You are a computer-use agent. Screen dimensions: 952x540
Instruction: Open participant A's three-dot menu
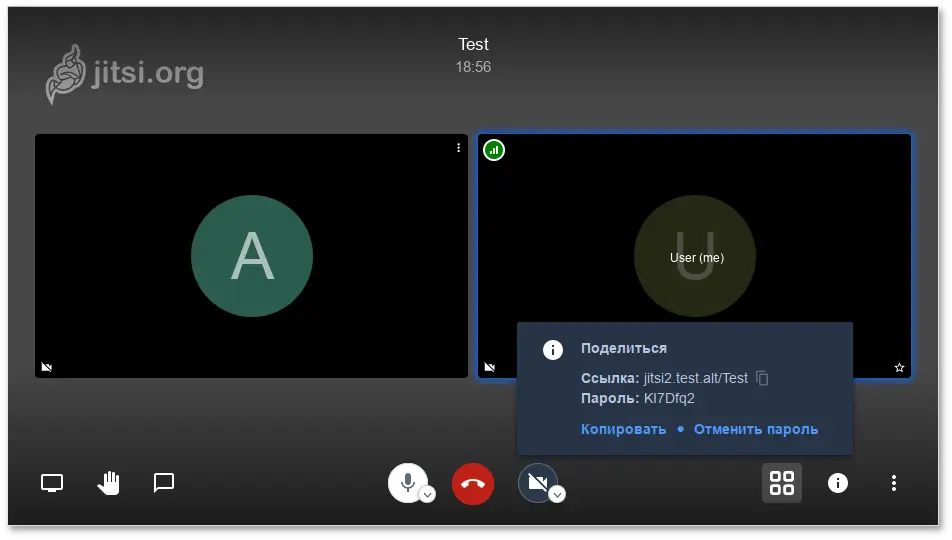pos(459,148)
